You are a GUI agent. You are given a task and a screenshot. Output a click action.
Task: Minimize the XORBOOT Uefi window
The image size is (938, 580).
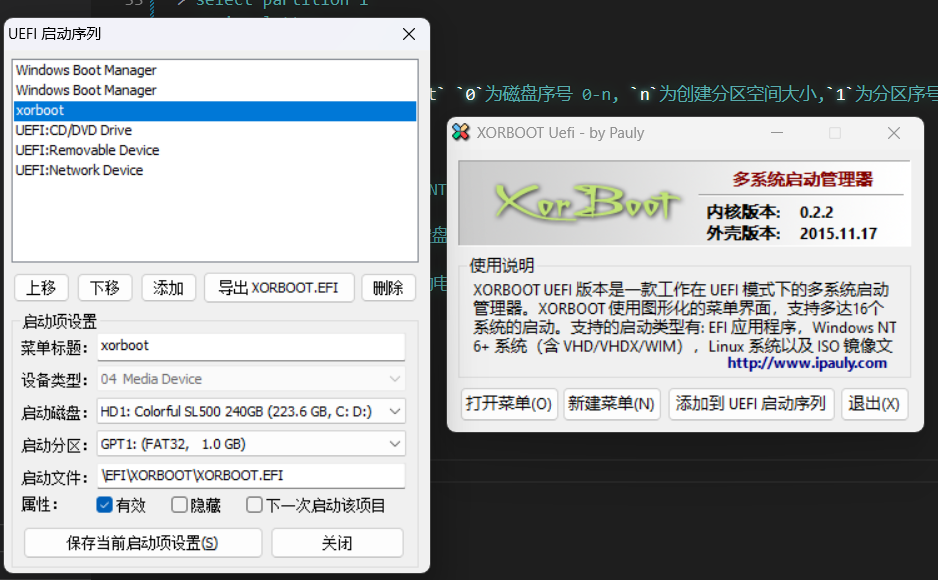(777, 133)
